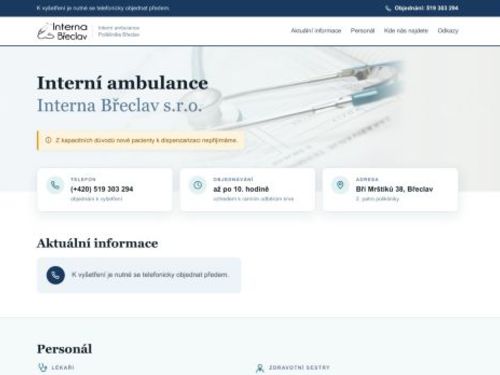
Task: Click the clock icon in Objednávání card
Action: pyautogui.click(x=198, y=185)
